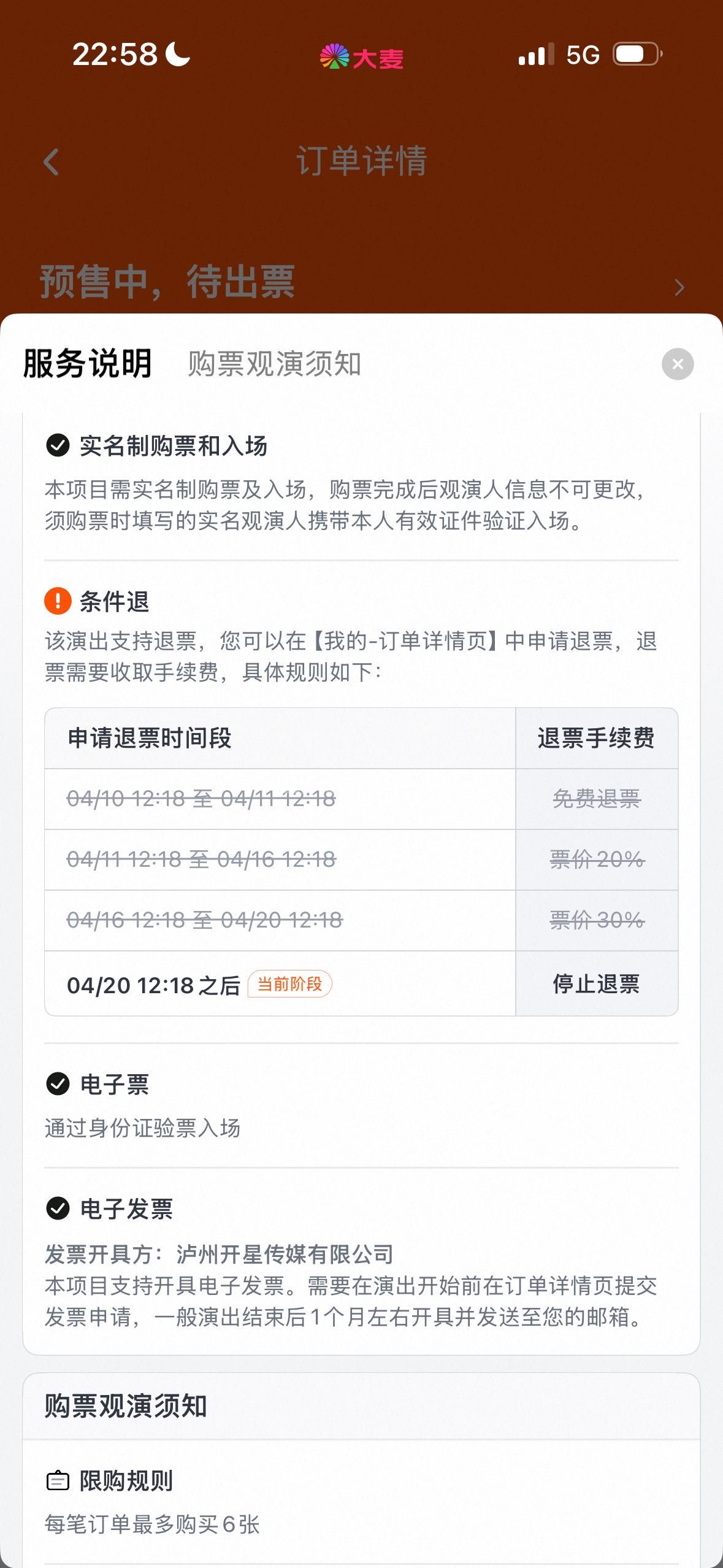Viewport: 723px width, 1568px height.
Task: Tap the battery icon in status bar
Action: 637,55
